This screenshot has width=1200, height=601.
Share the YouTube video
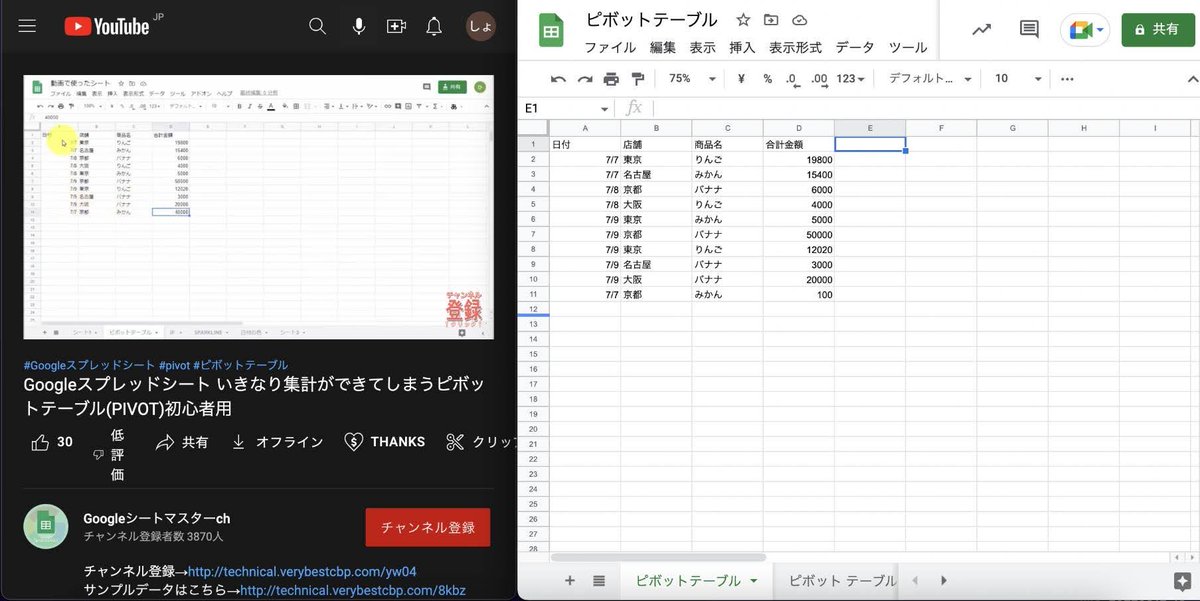pos(182,442)
